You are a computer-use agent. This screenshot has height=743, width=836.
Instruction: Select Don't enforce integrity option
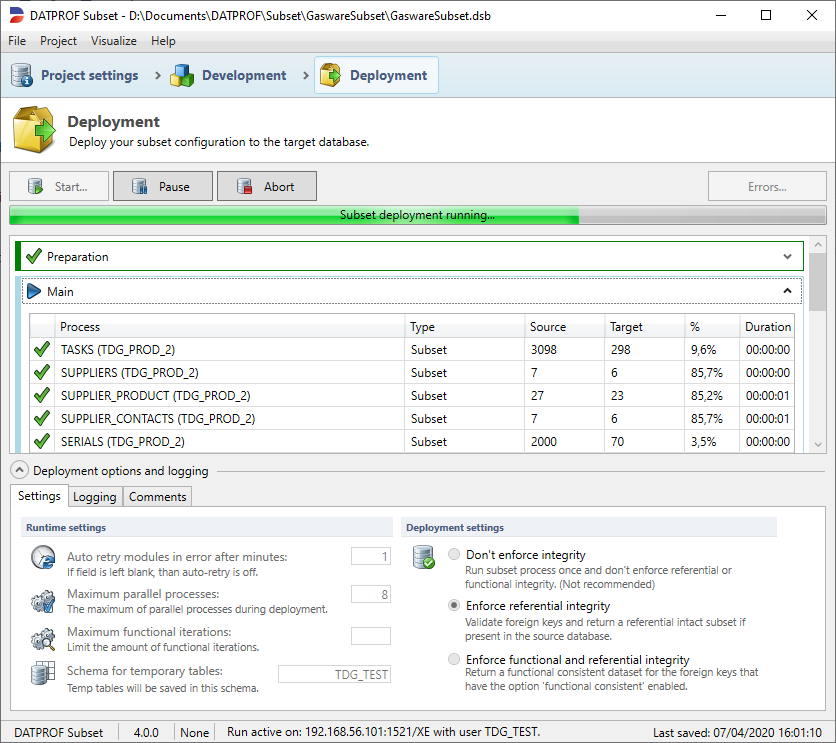coord(455,555)
